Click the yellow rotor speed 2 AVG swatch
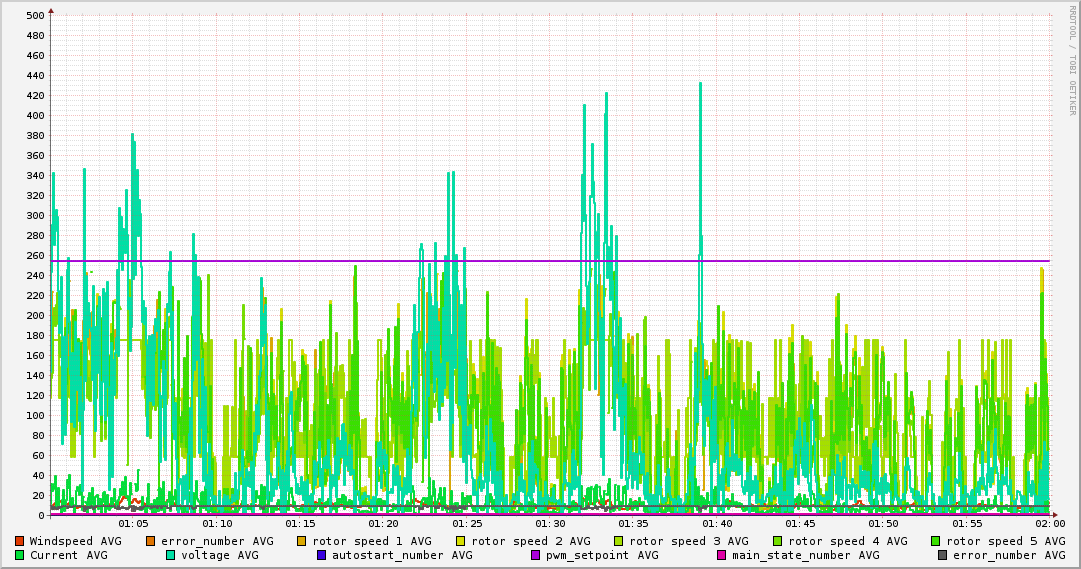 461,541
